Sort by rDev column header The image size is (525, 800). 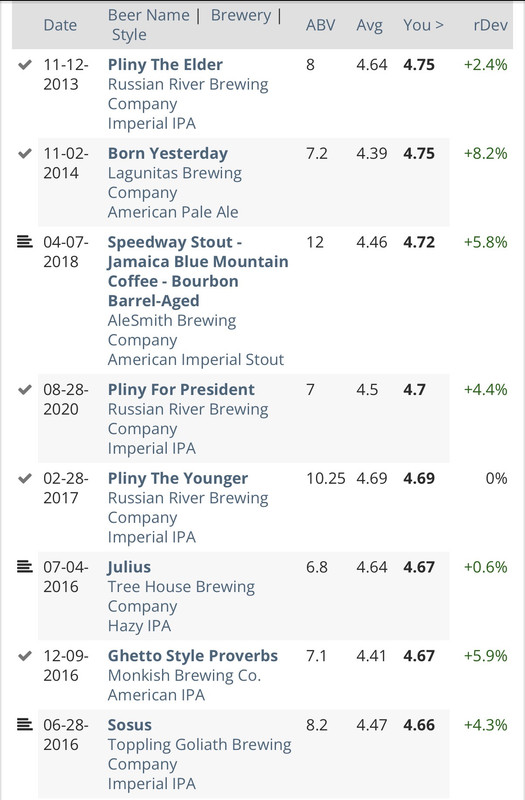(x=490, y=25)
